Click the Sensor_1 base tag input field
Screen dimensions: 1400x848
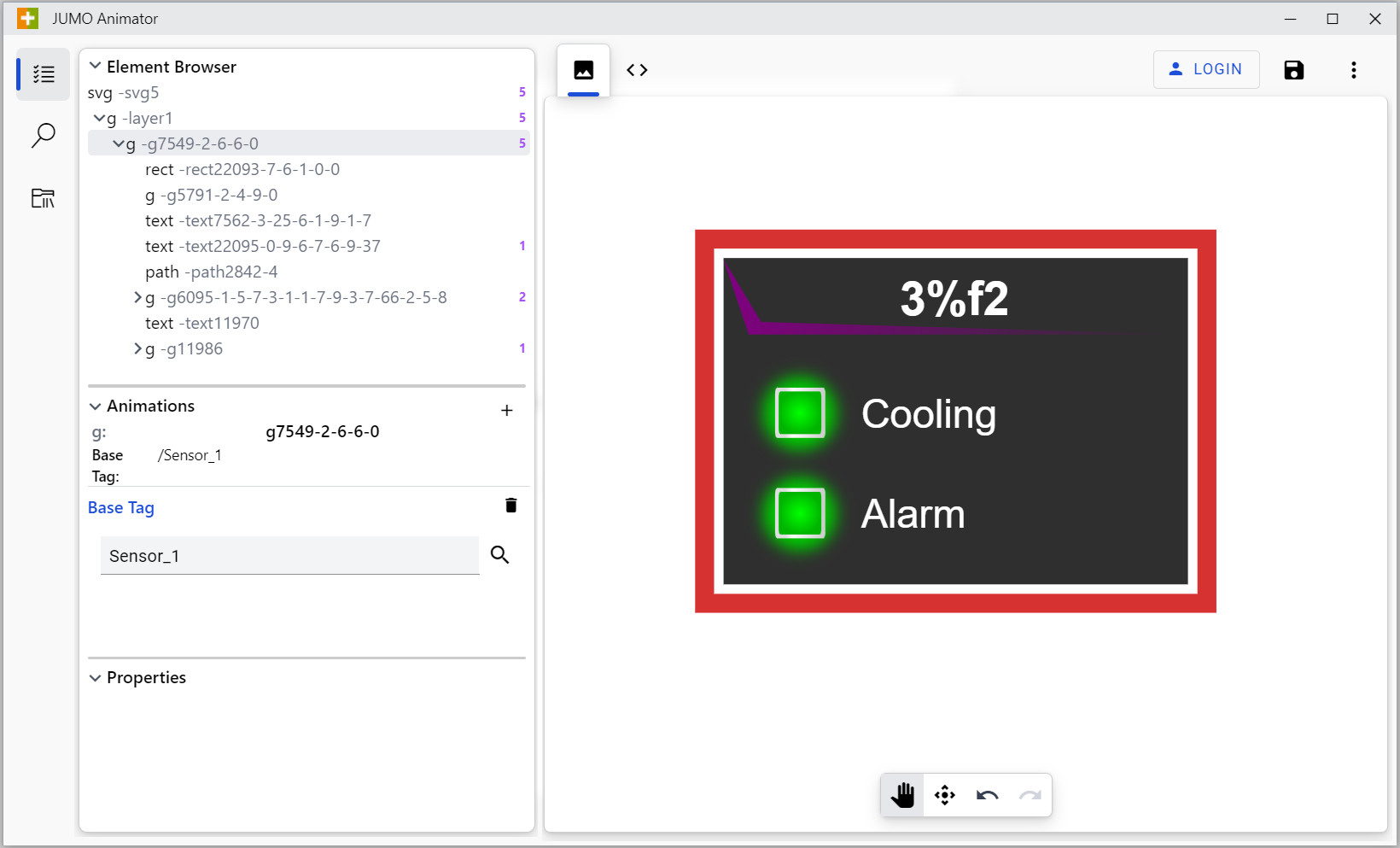click(289, 556)
